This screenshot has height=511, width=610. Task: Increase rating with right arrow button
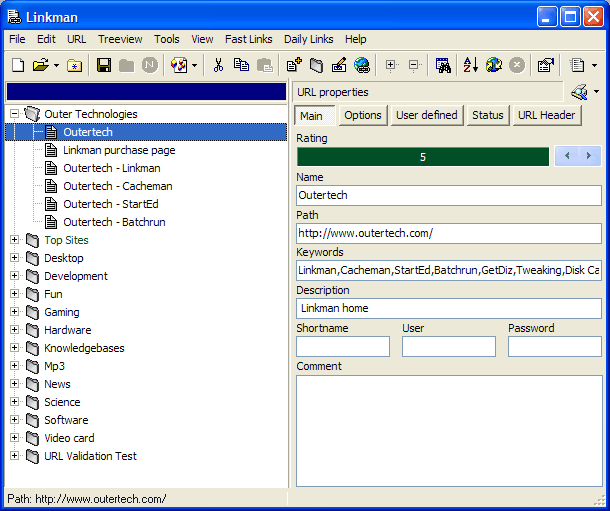pyautogui.click(x=589, y=156)
